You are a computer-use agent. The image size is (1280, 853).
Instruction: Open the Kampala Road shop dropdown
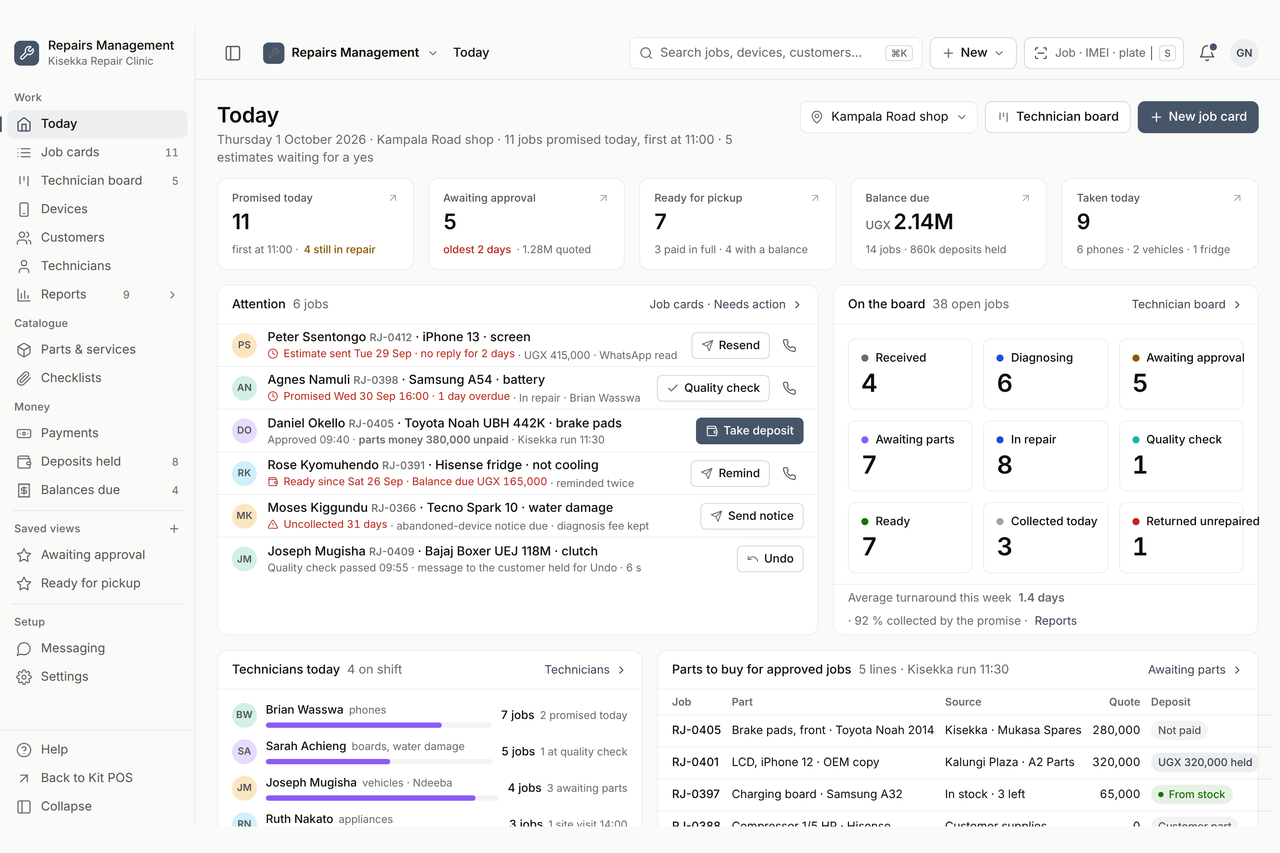[x=889, y=117]
